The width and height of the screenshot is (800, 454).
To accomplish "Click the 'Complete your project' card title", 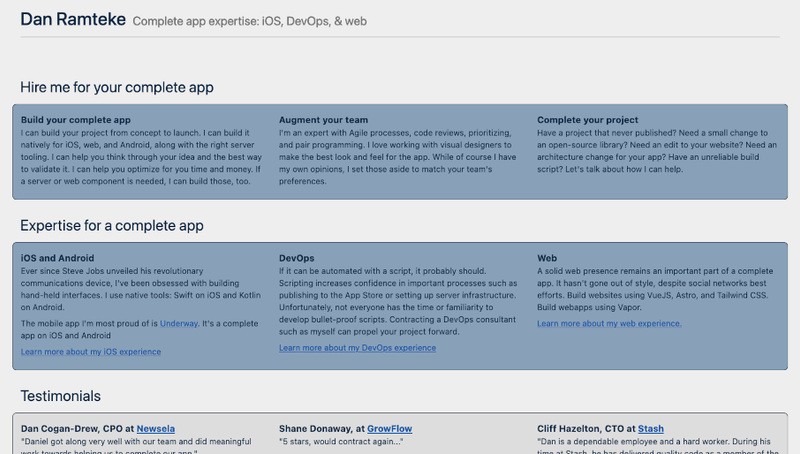I will [x=587, y=120].
